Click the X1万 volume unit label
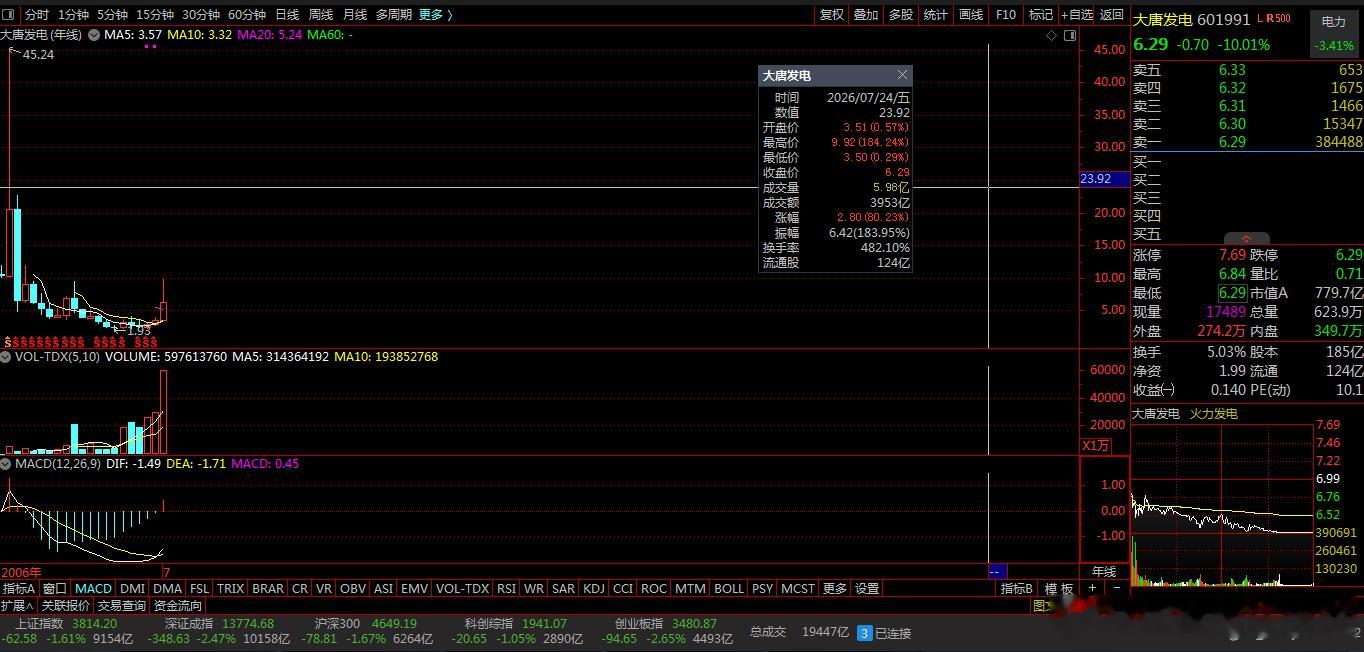1364x652 pixels. (1097, 446)
